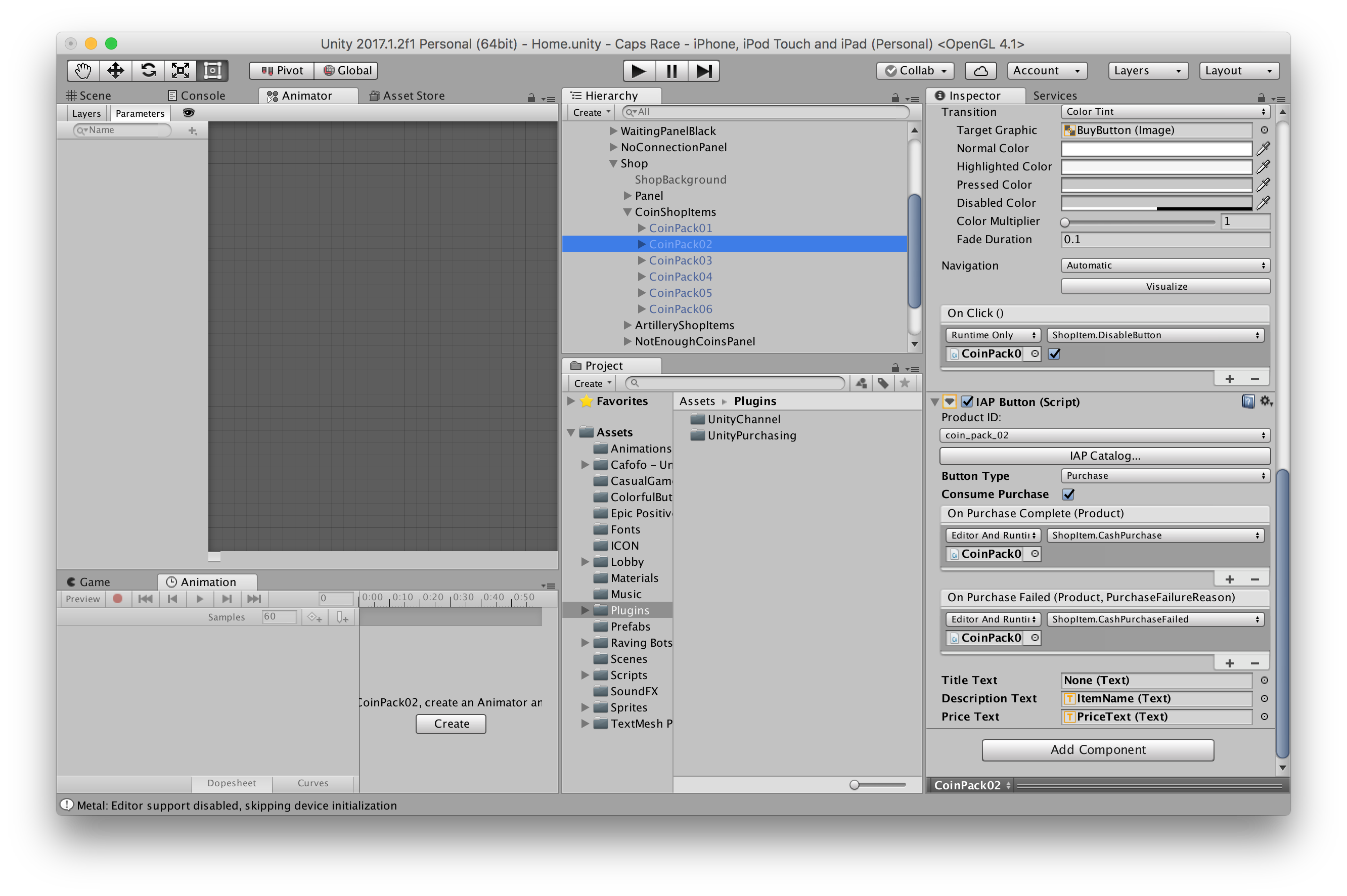Select the Move tool icon
Screen dimensions: 1347x896
tap(116, 70)
